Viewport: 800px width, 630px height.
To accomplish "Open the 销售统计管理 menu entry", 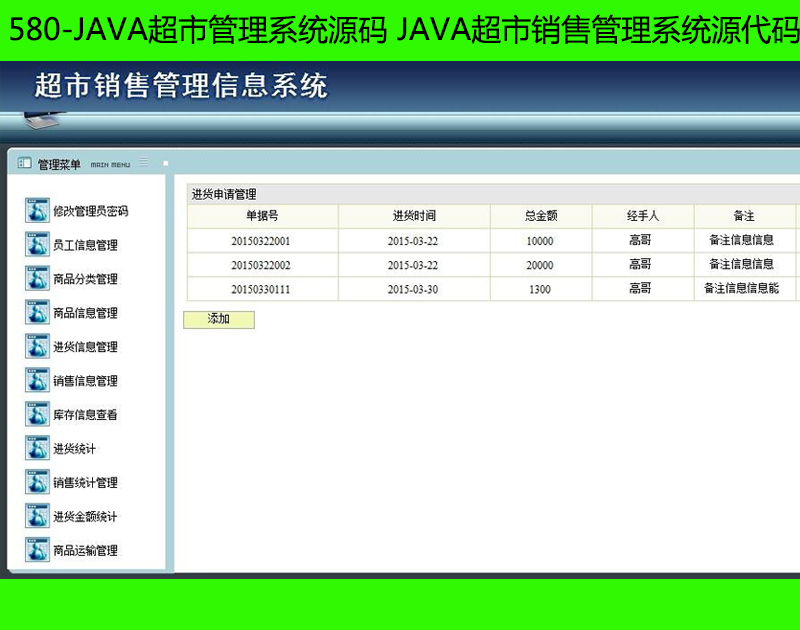I will tap(85, 483).
